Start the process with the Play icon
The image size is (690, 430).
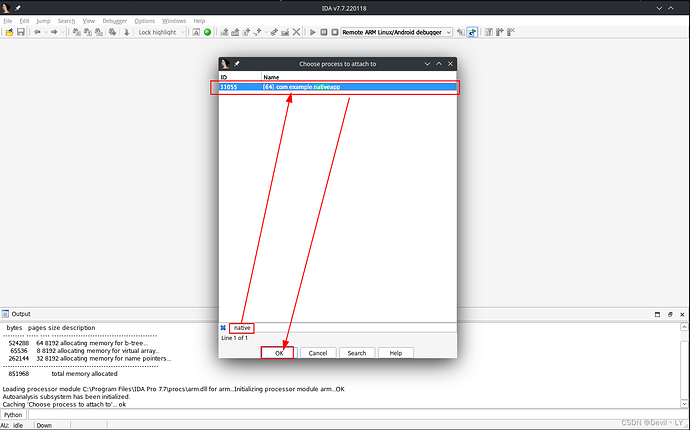point(312,32)
